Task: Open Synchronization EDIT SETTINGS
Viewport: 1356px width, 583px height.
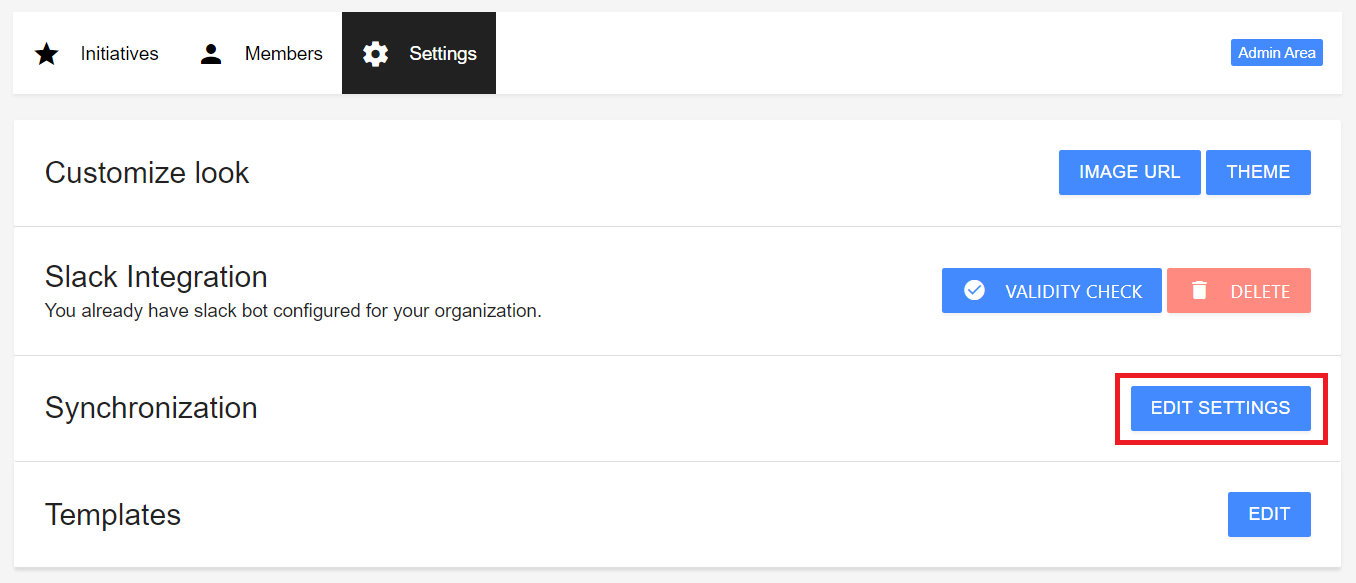Action: [1221, 408]
